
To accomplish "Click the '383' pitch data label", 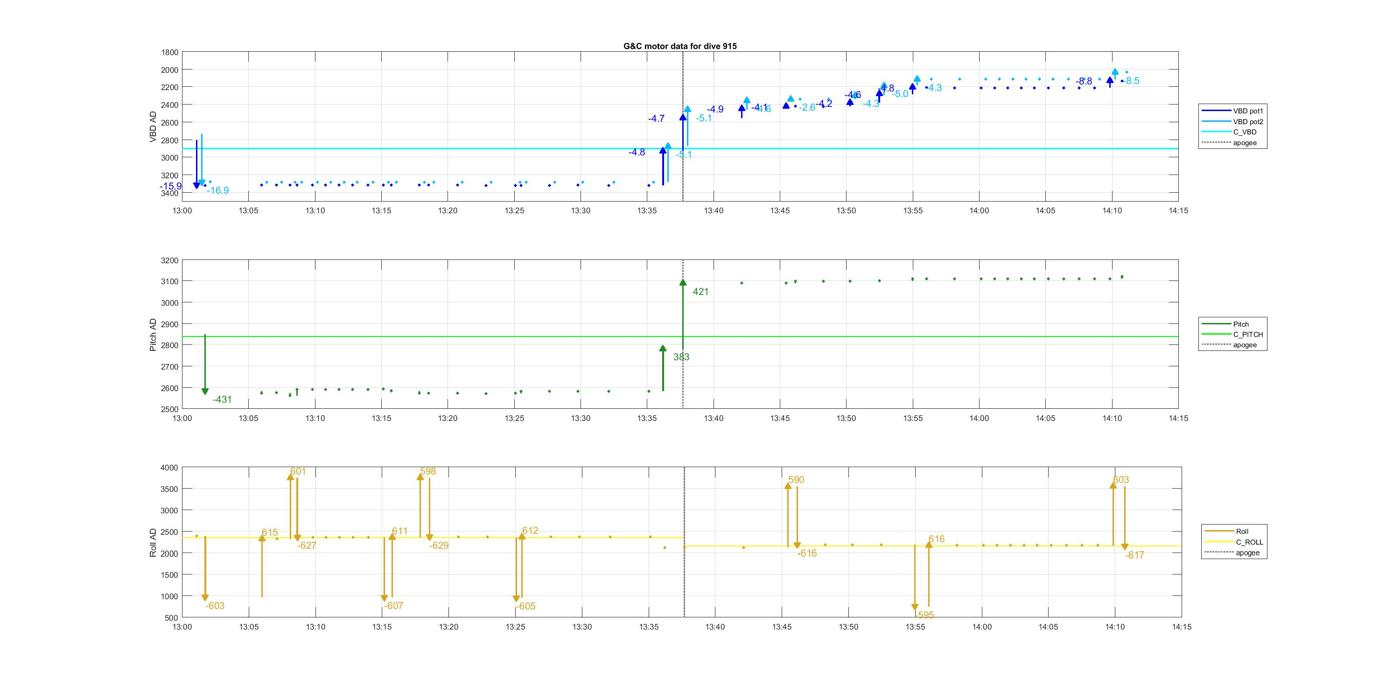I will tap(681, 357).
